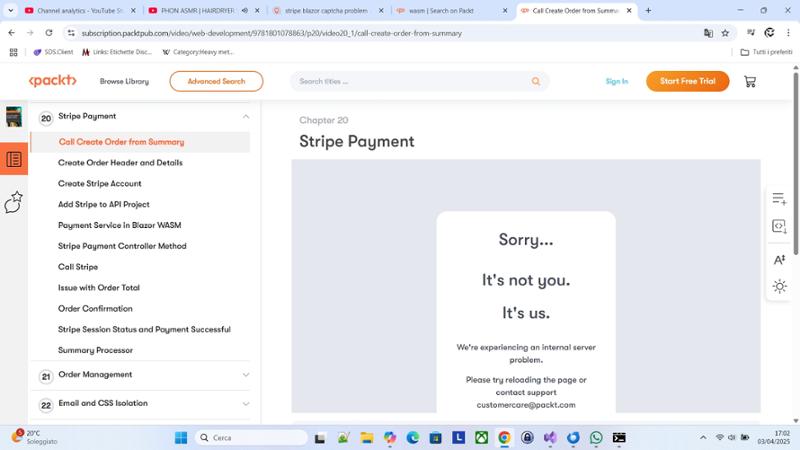Mute the PHON ASMR tab audio icon

pos(245,10)
